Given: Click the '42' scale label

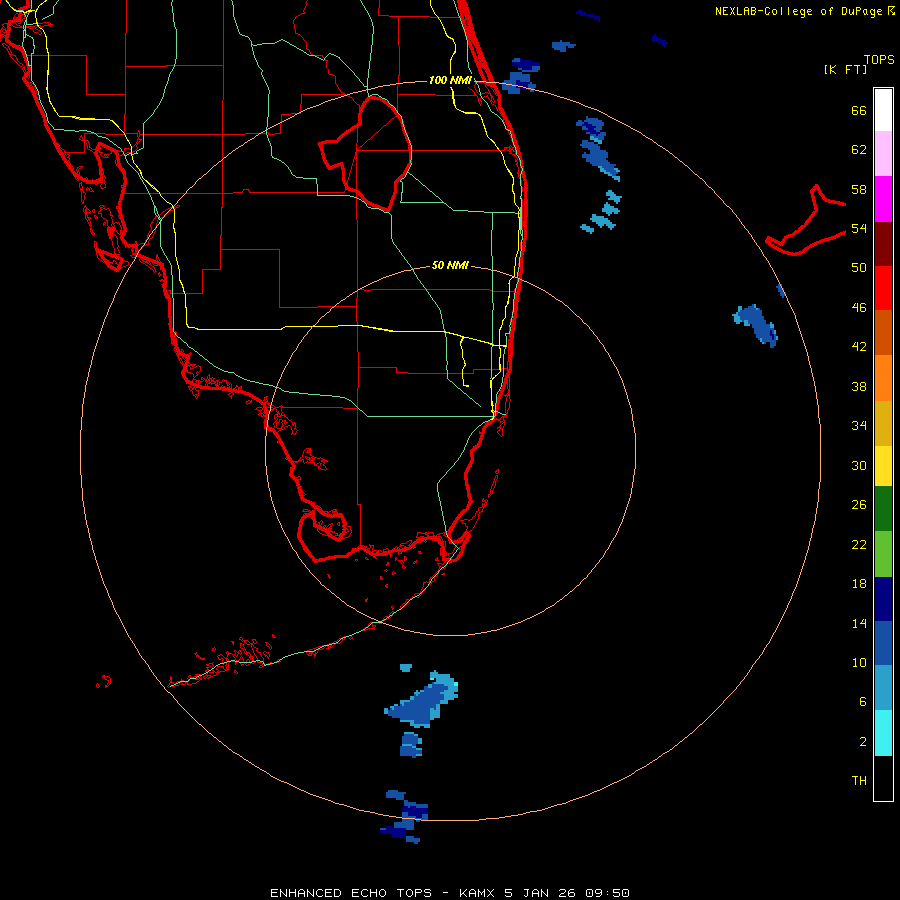Looking at the screenshot, I should 859,347.
